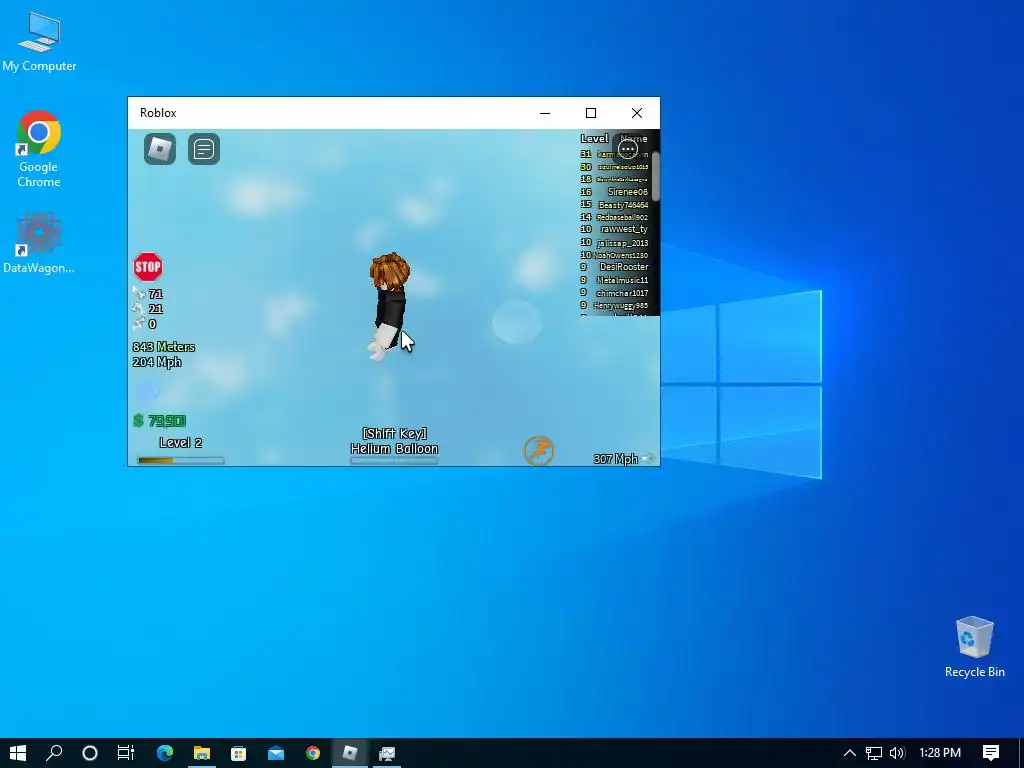Select player chimchar1017 in the leaderboard

click(622, 293)
